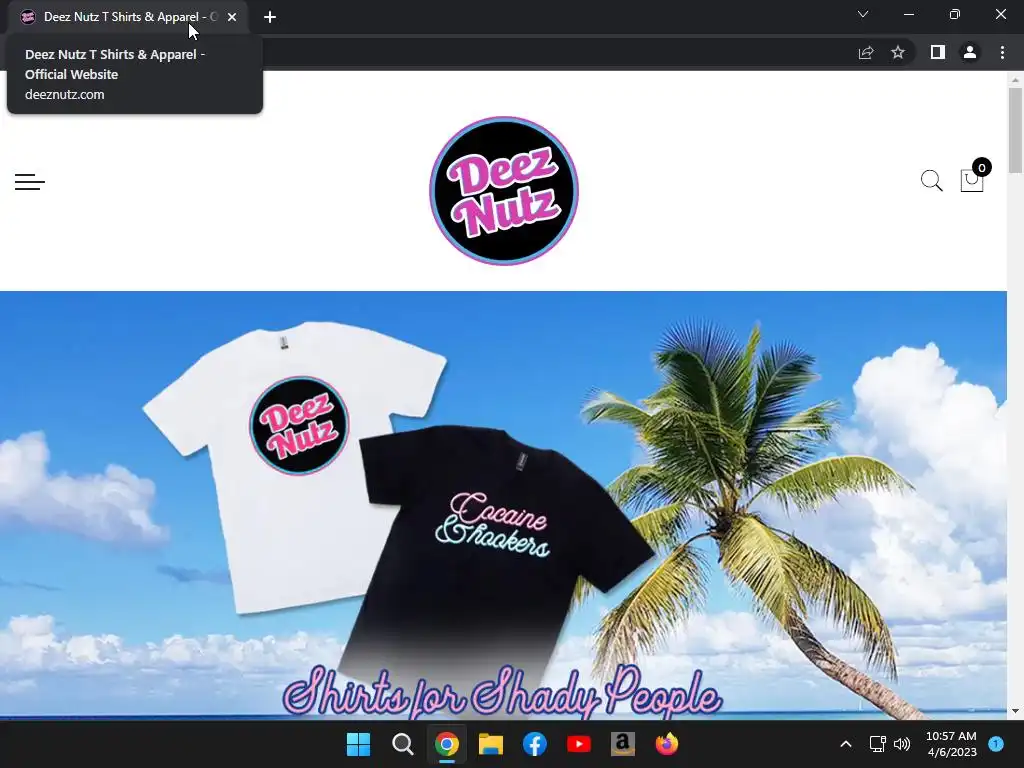Viewport: 1024px width, 768px height.
Task: Open the network status tray icon
Action: (877, 744)
